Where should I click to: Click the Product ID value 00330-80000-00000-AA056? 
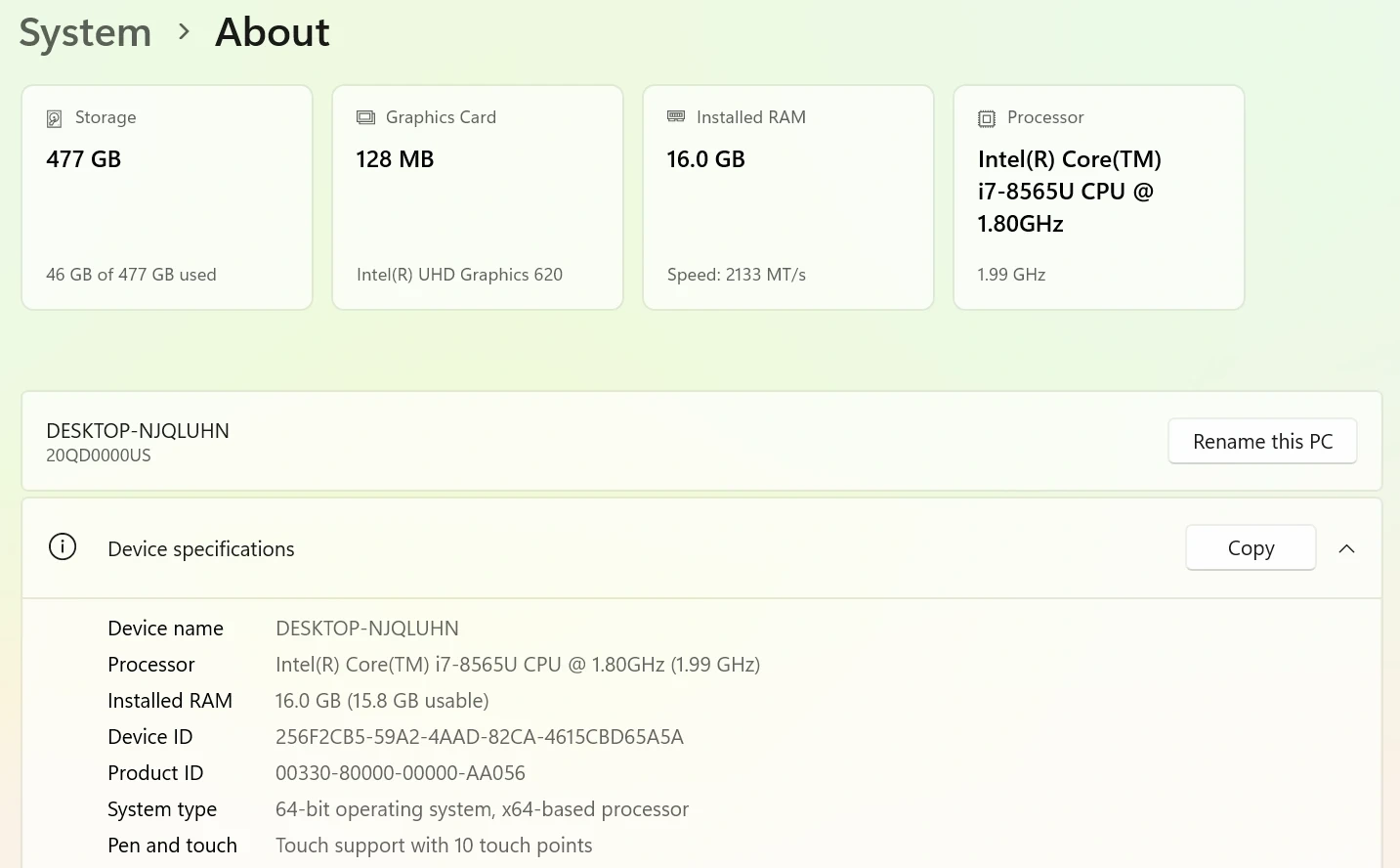click(x=401, y=773)
